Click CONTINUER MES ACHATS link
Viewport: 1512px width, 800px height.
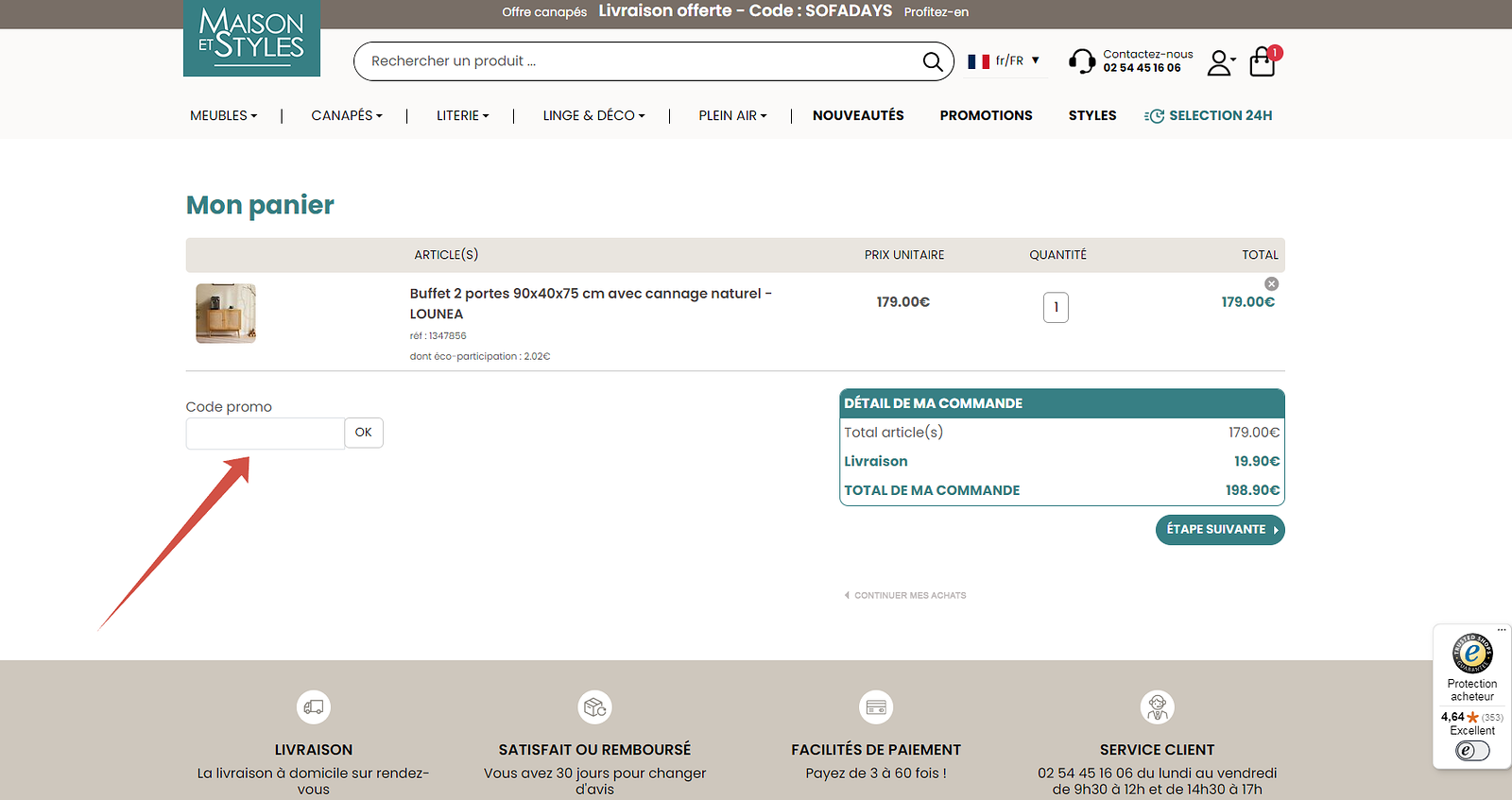tap(905, 596)
